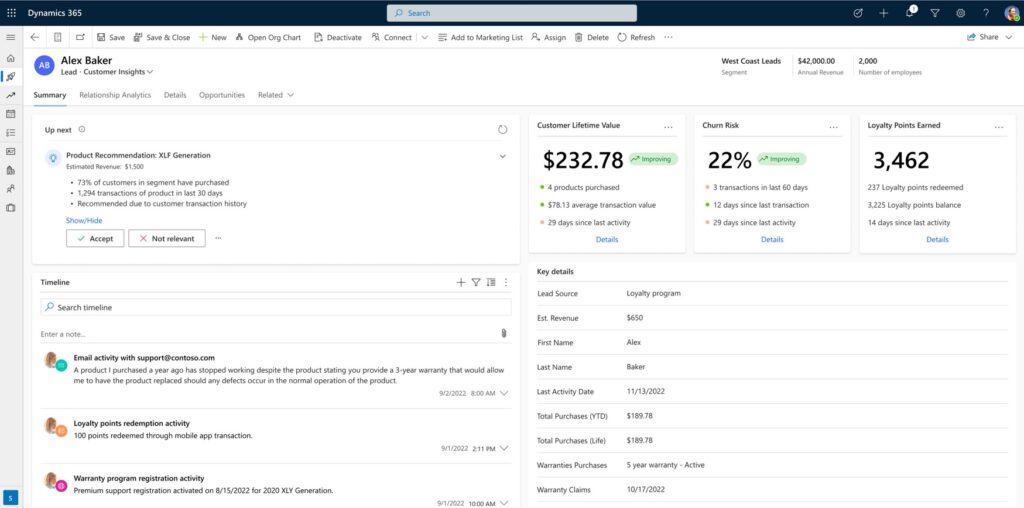Open the help question mark
The height and width of the screenshot is (508, 1024).
986,13
